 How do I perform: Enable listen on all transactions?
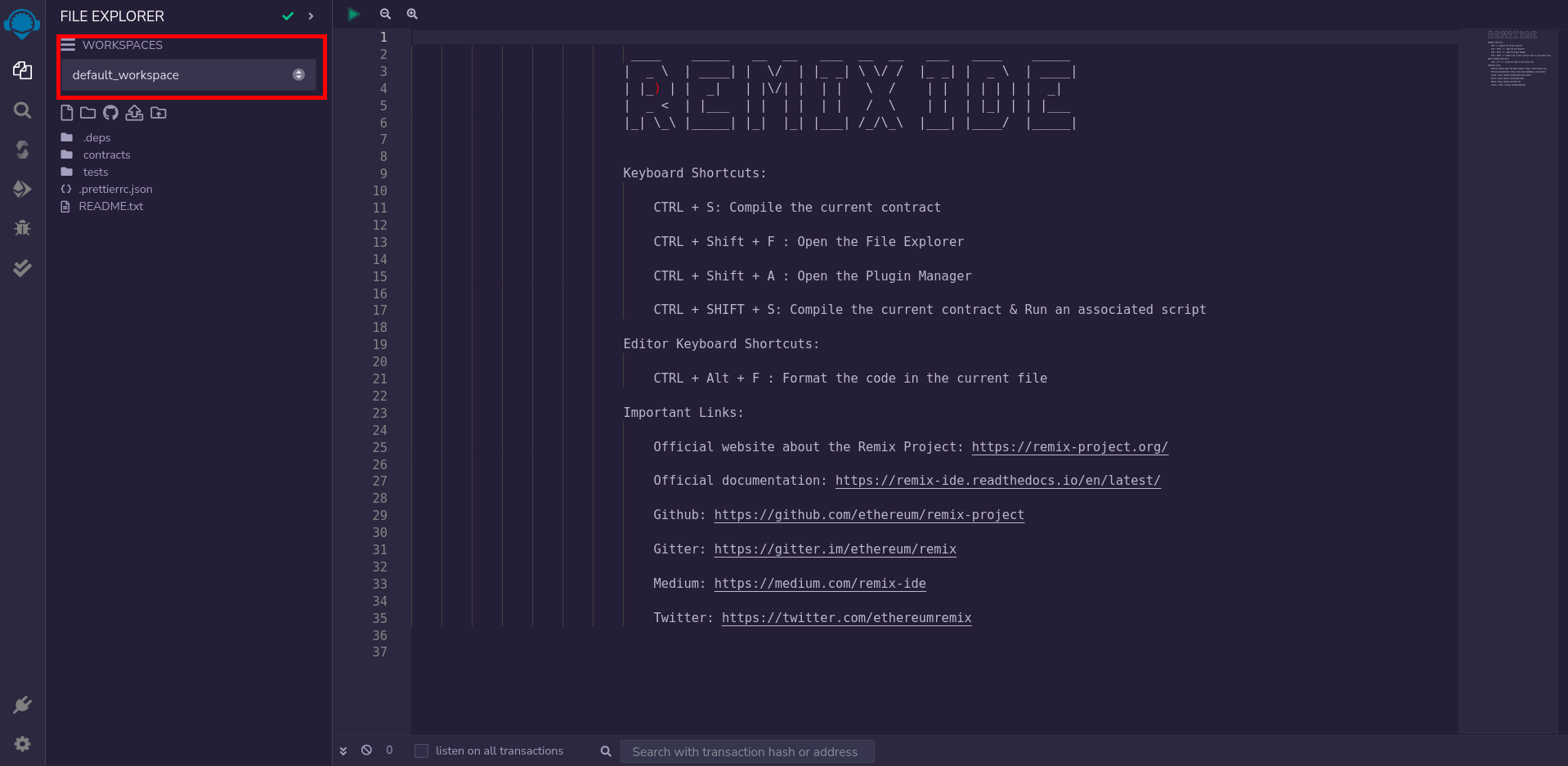pyautogui.click(x=421, y=750)
